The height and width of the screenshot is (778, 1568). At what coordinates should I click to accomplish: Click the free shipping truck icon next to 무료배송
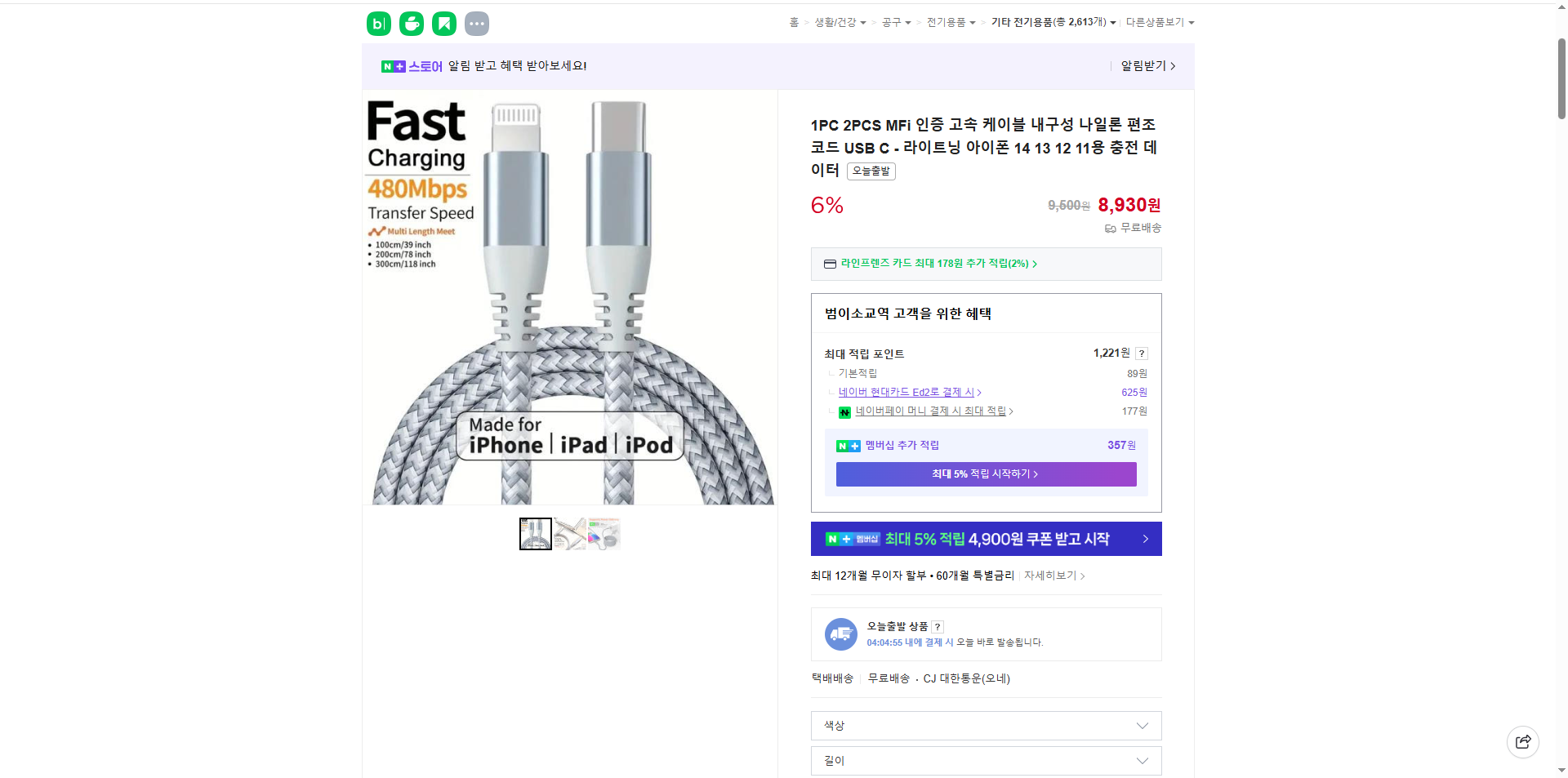pyautogui.click(x=1110, y=229)
